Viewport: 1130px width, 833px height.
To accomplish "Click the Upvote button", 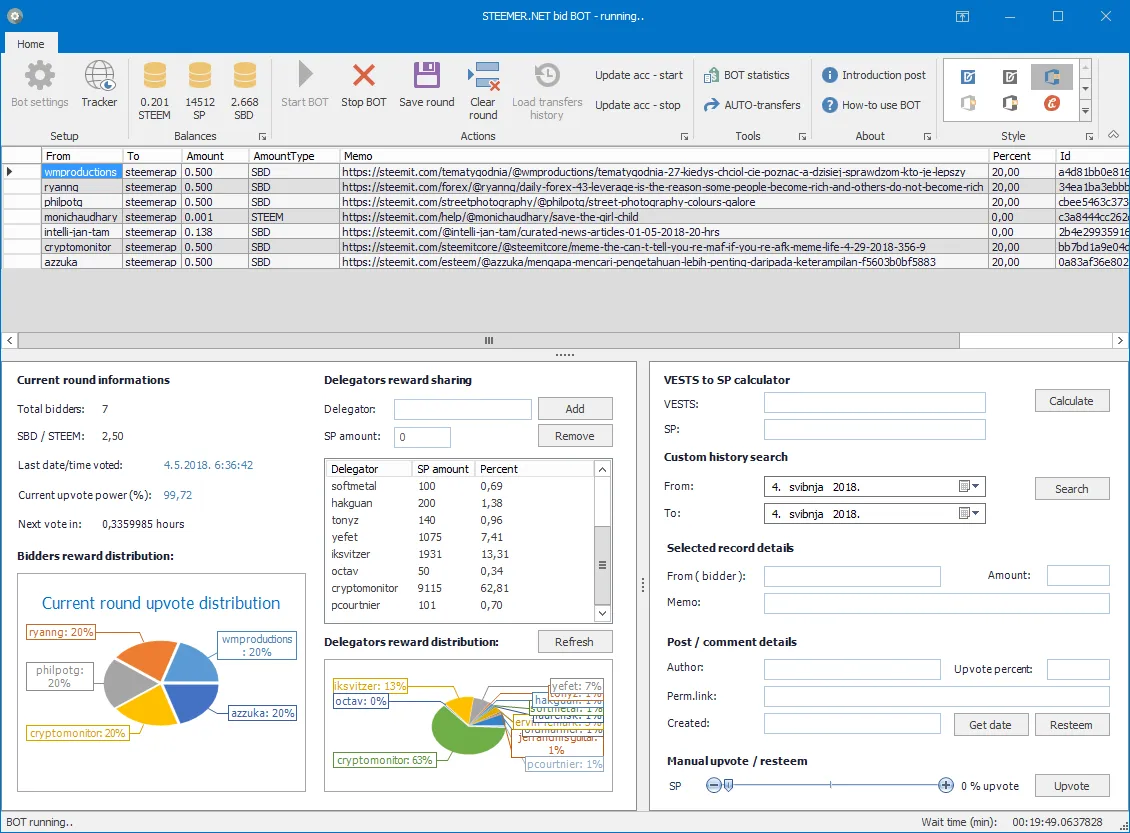I will point(1072,786).
